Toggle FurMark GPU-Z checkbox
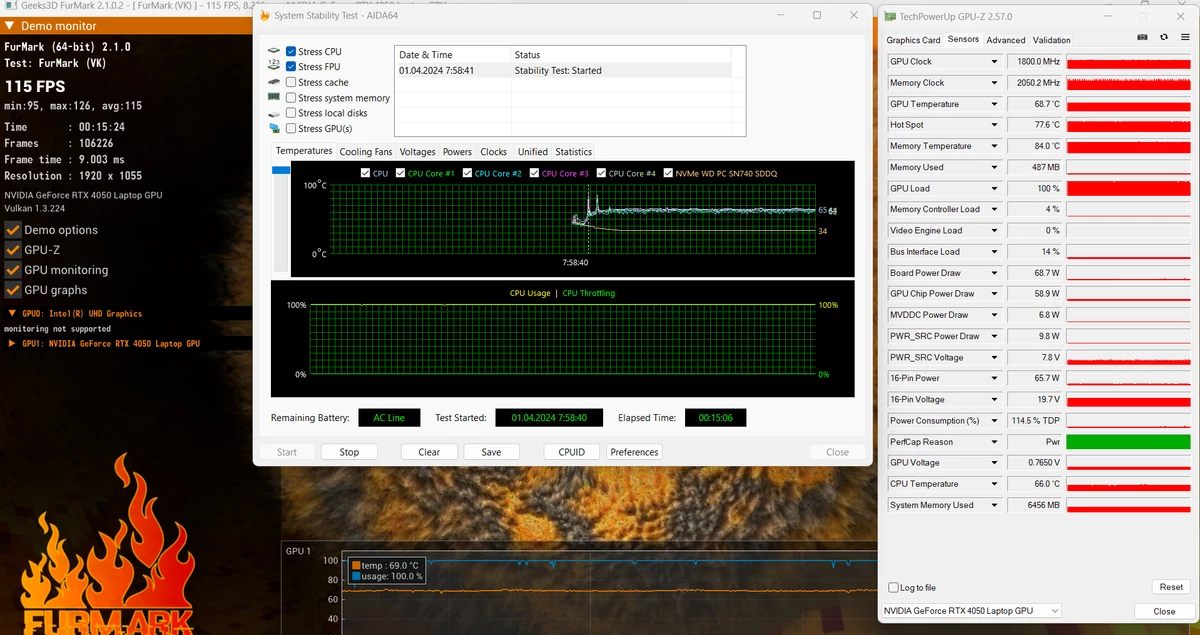1200x635 pixels. click(13, 250)
